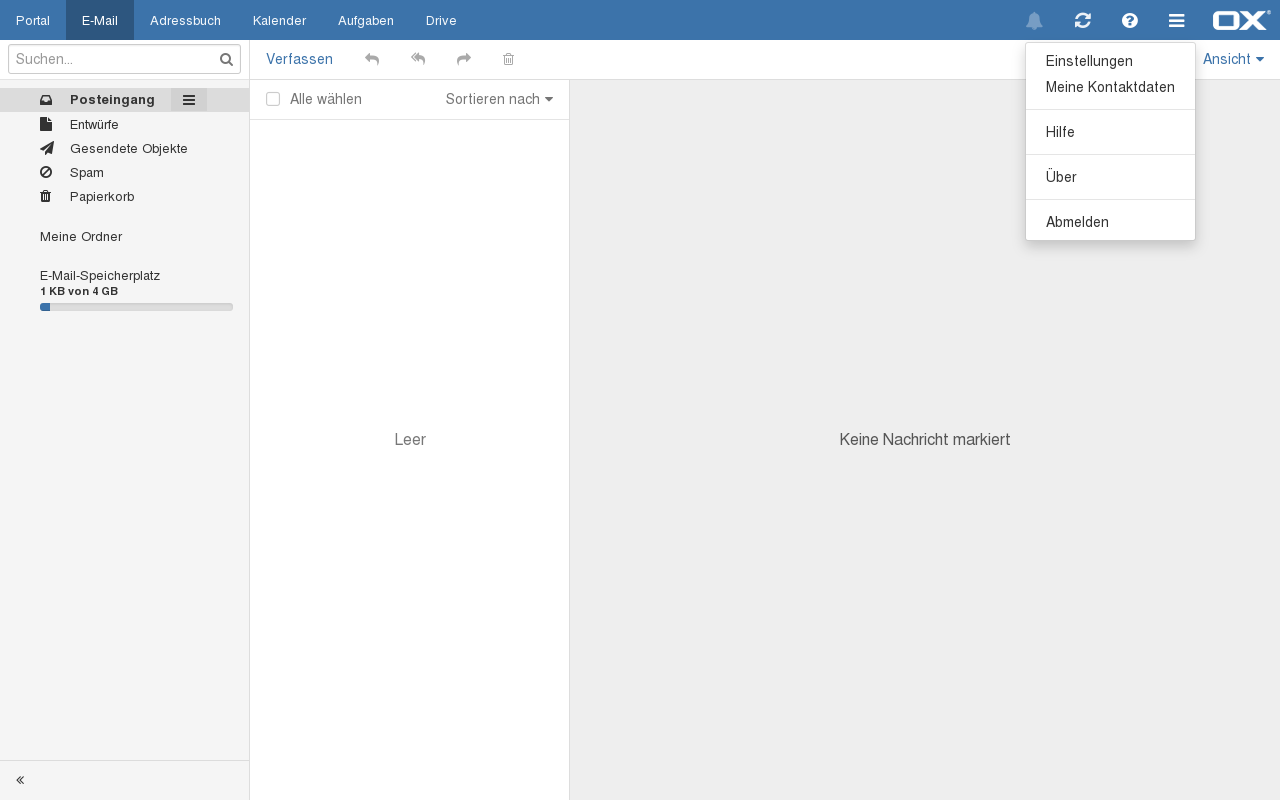Switch to the Kalender tab
This screenshot has height=800, width=1280.
pos(279,21)
